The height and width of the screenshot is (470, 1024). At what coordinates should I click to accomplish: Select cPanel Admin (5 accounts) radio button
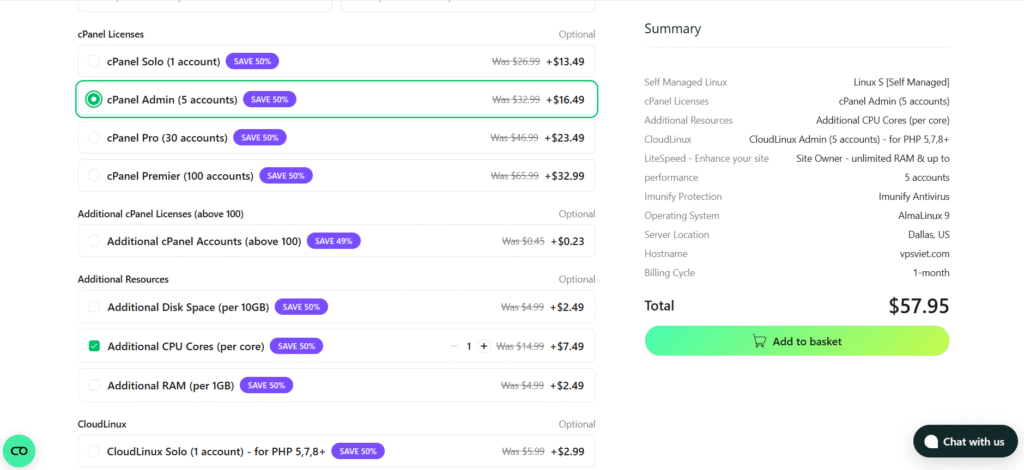94,99
